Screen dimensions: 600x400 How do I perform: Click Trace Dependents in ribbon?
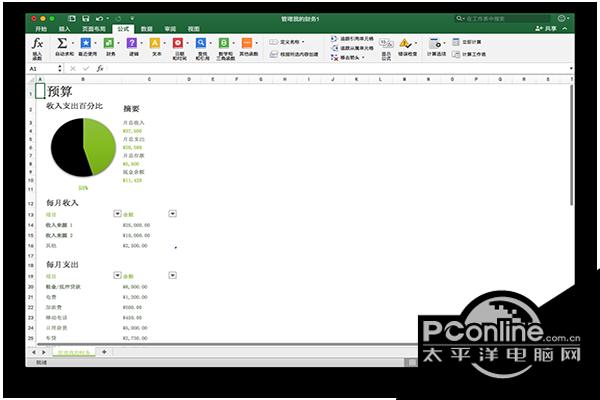352,48
